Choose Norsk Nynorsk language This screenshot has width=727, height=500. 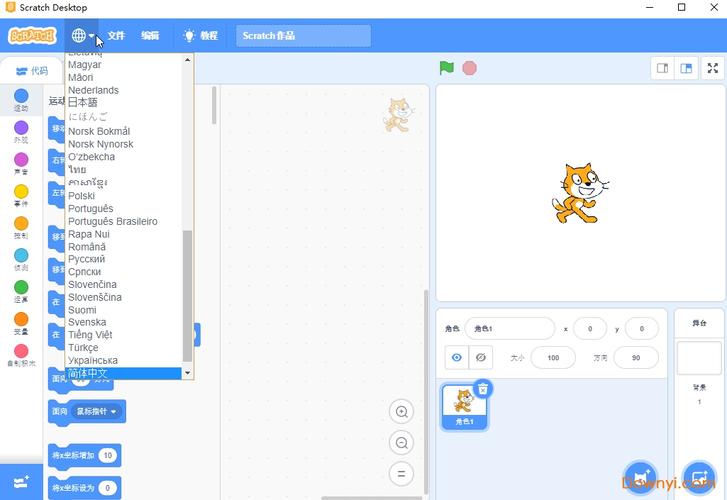pyautogui.click(x=123, y=144)
